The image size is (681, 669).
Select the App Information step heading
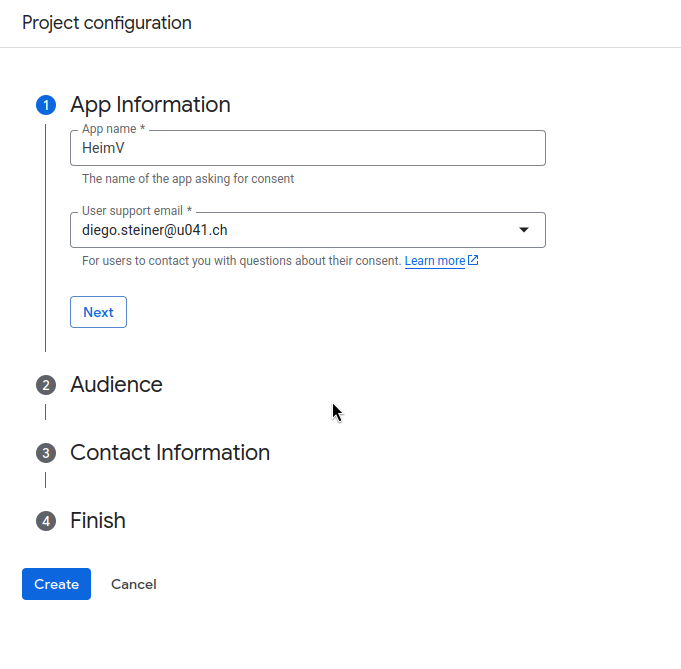150,105
